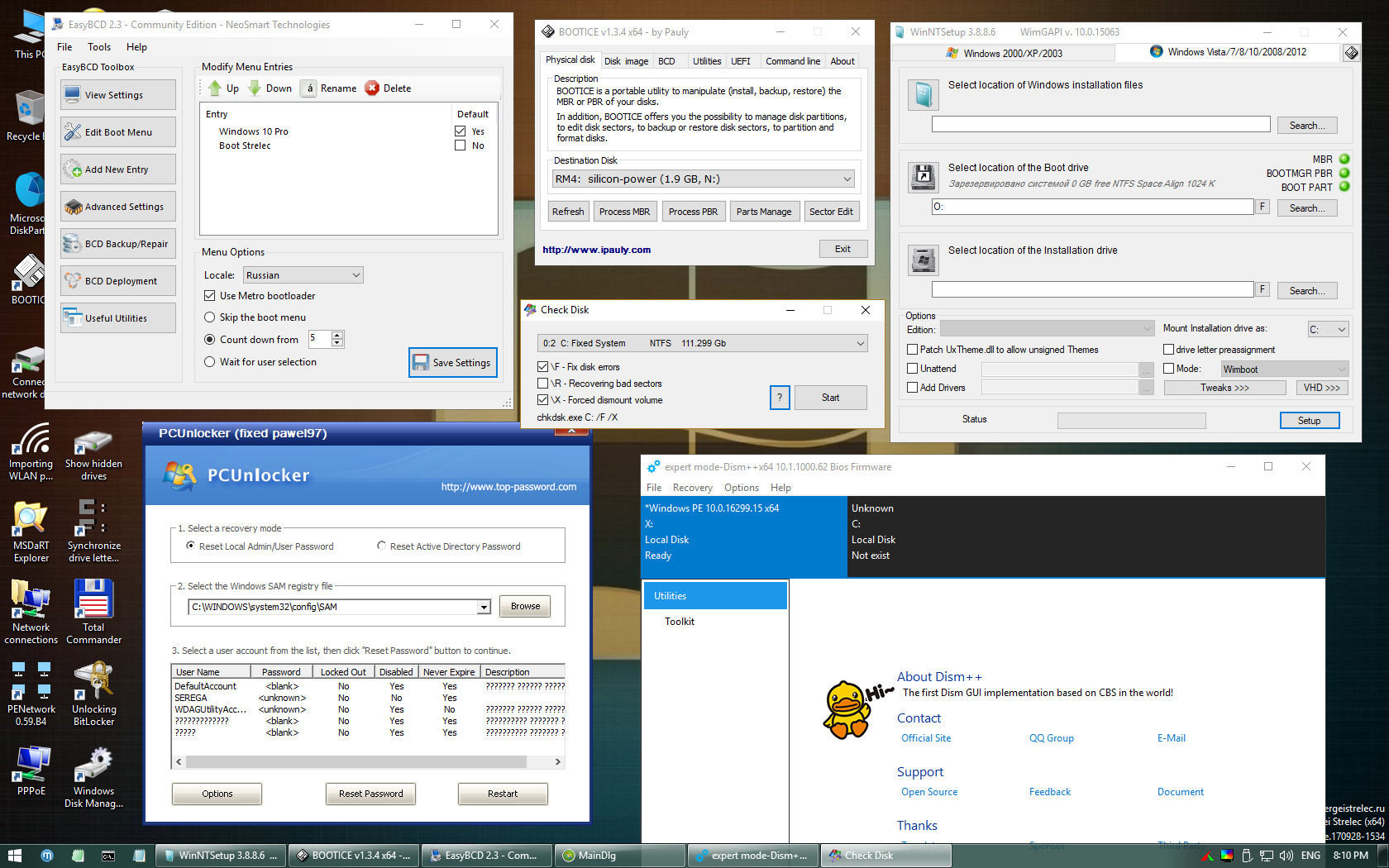This screenshot has height=868, width=1389.
Task: Open Options menu in Dism++
Action: pyautogui.click(x=742, y=488)
